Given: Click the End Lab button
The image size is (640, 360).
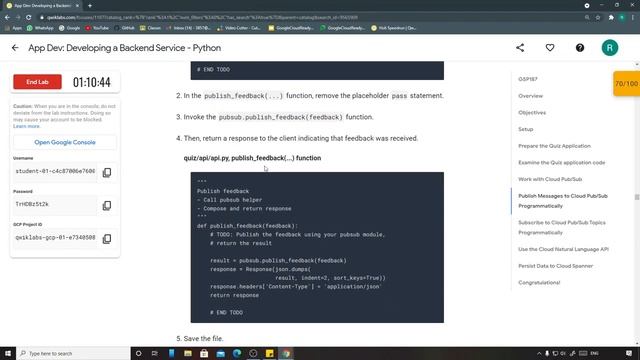Looking at the screenshot, I should click(x=37, y=82).
